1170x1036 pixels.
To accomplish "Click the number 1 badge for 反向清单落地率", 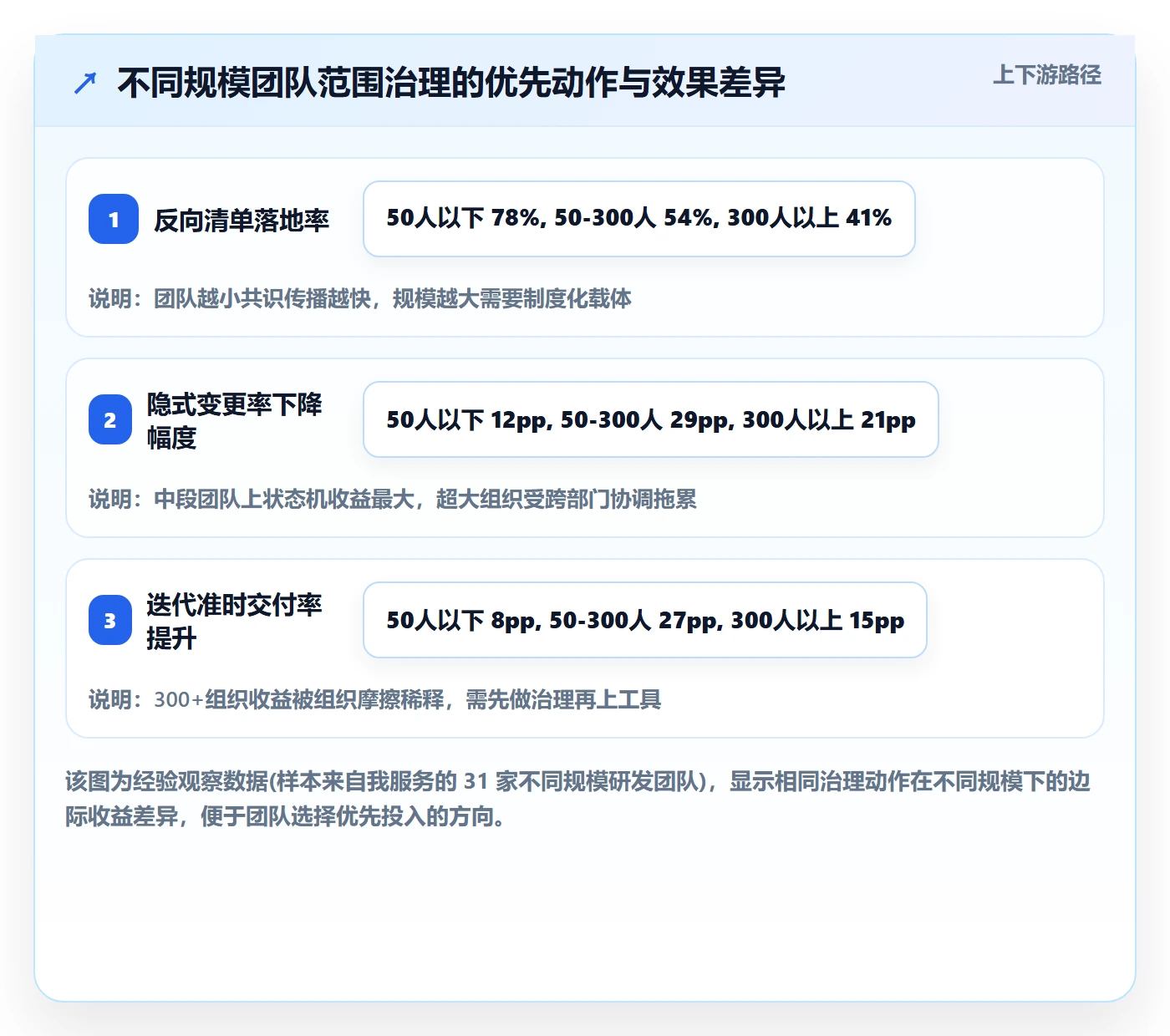I will [x=114, y=219].
